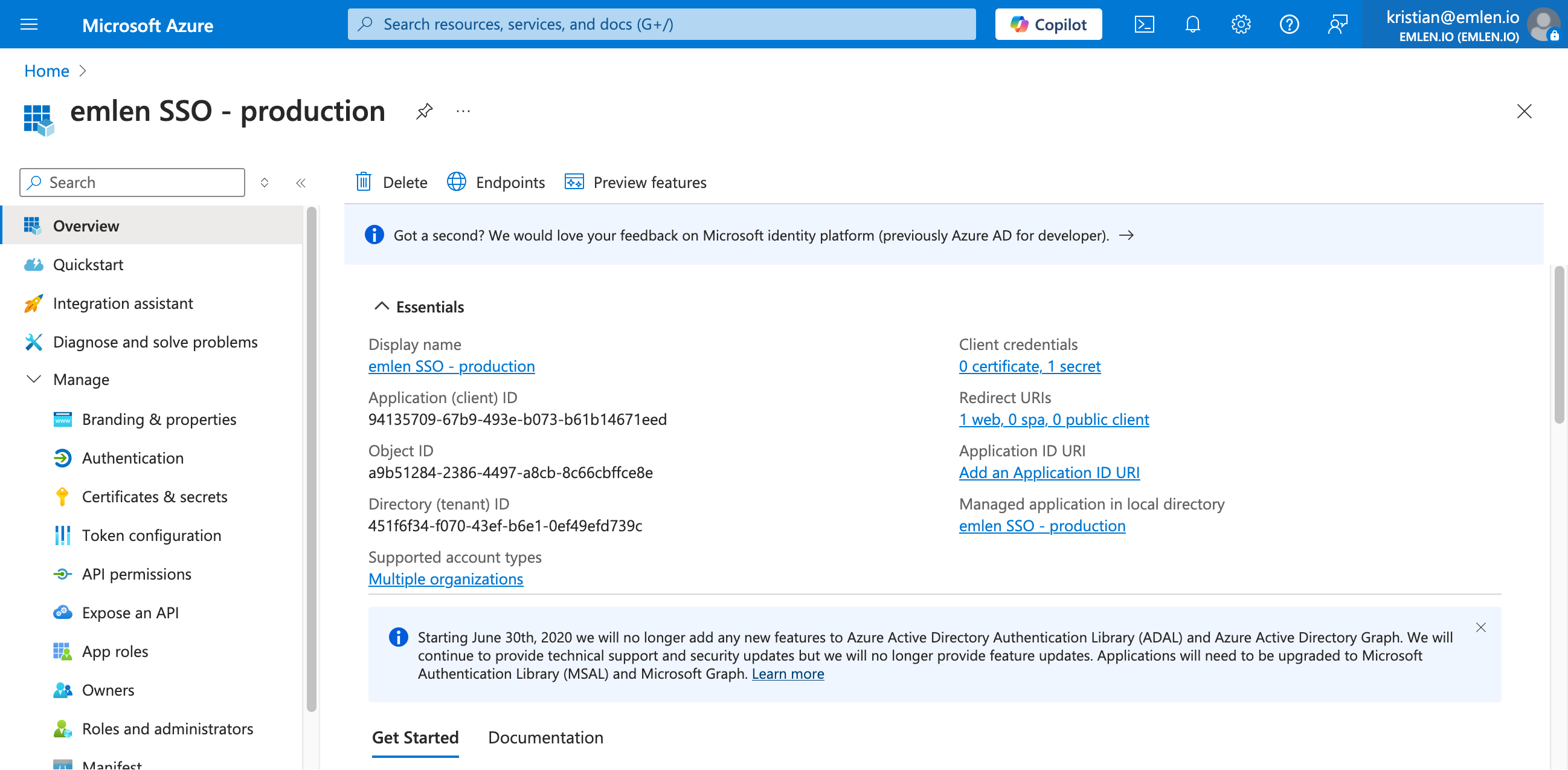The height and width of the screenshot is (770, 1568).
Task: Open portal settings gear icon
Action: pyautogui.click(x=1241, y=24)
